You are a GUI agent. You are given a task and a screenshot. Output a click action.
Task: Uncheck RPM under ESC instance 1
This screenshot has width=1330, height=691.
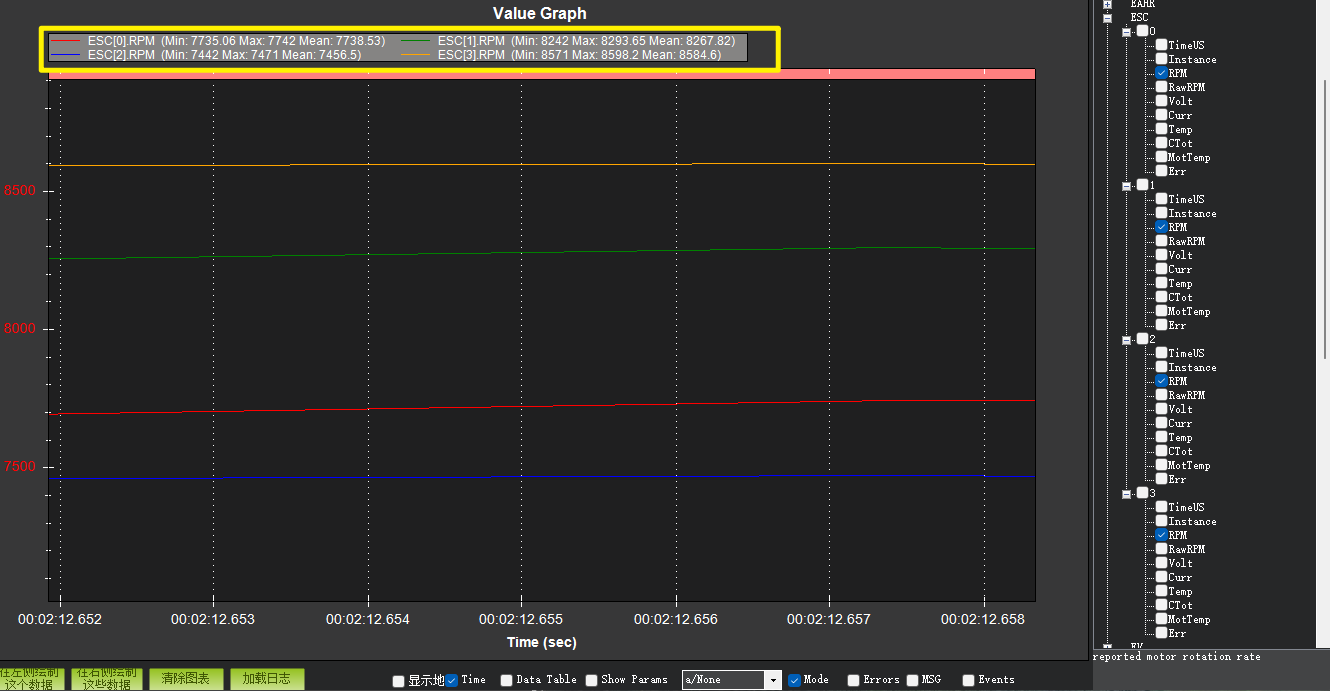pos(1161,227)
